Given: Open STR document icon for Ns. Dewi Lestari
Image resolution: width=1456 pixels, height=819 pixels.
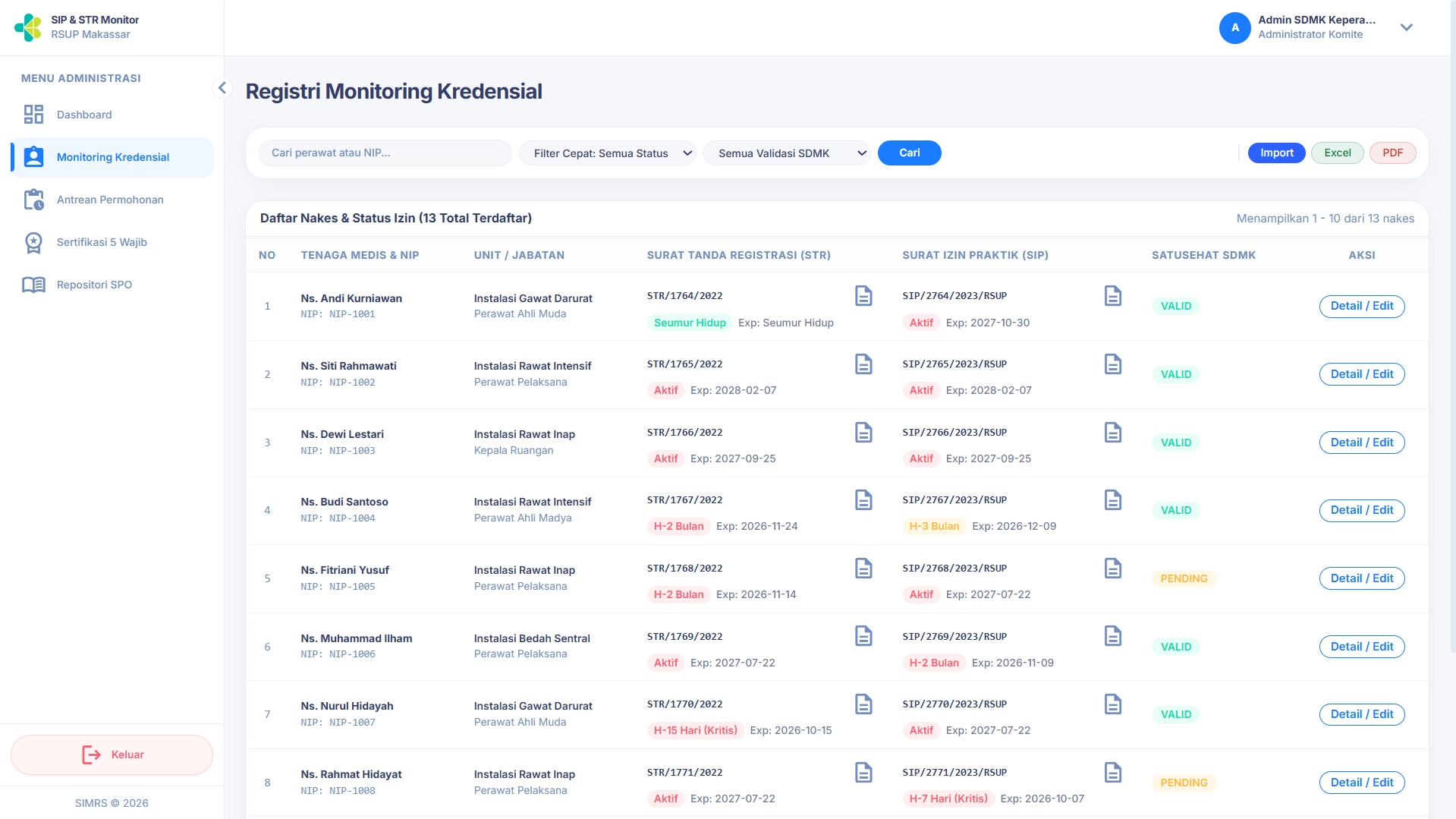Looking at the screenshot, I should pos(863,433).
